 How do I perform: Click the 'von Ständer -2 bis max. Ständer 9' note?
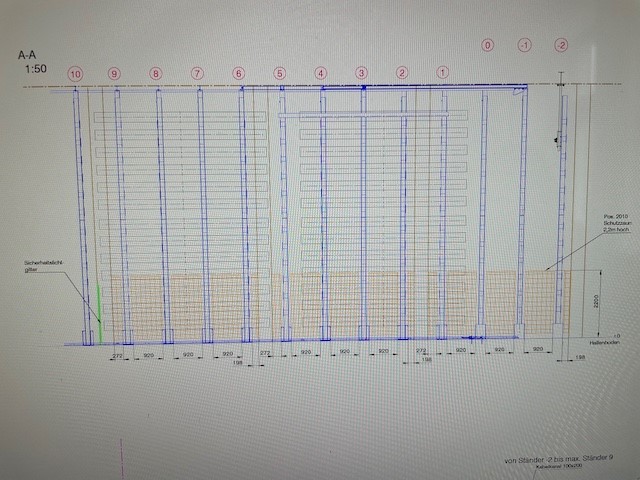click(559, 459)
